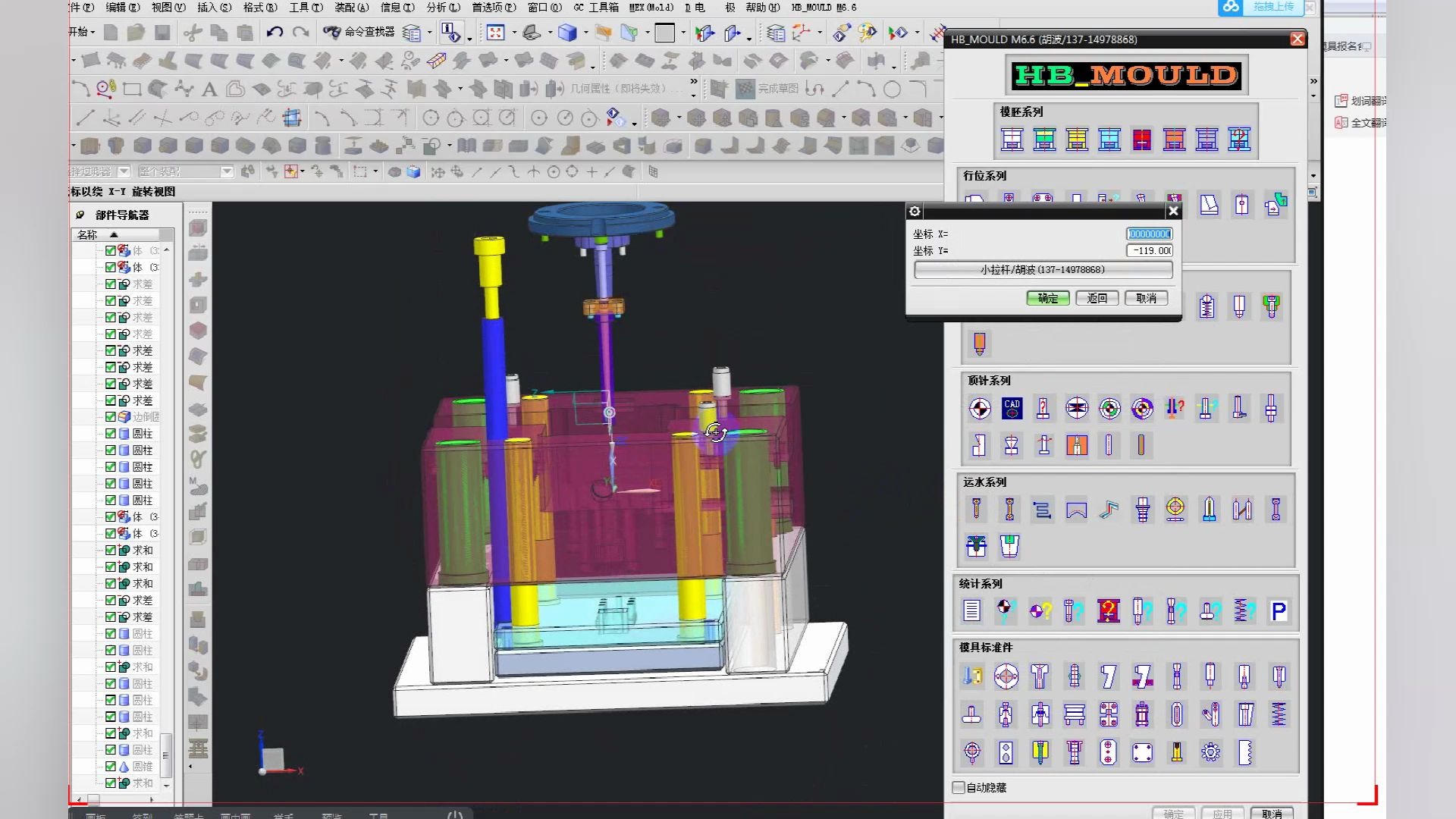
Task: Click the CAD icon in 顶针系列
Action: [1012, 409]
